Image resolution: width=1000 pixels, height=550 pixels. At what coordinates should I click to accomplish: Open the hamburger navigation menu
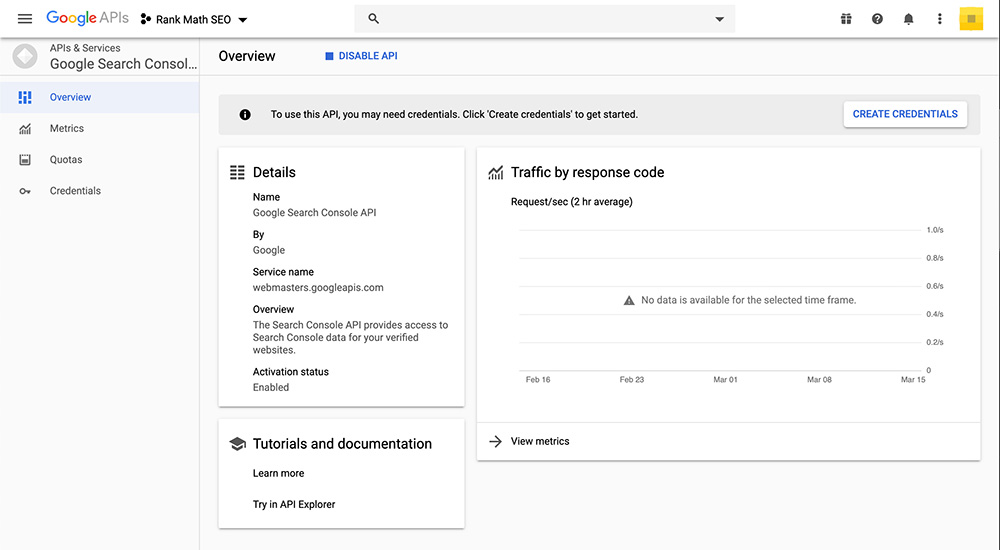click(25, 19)
